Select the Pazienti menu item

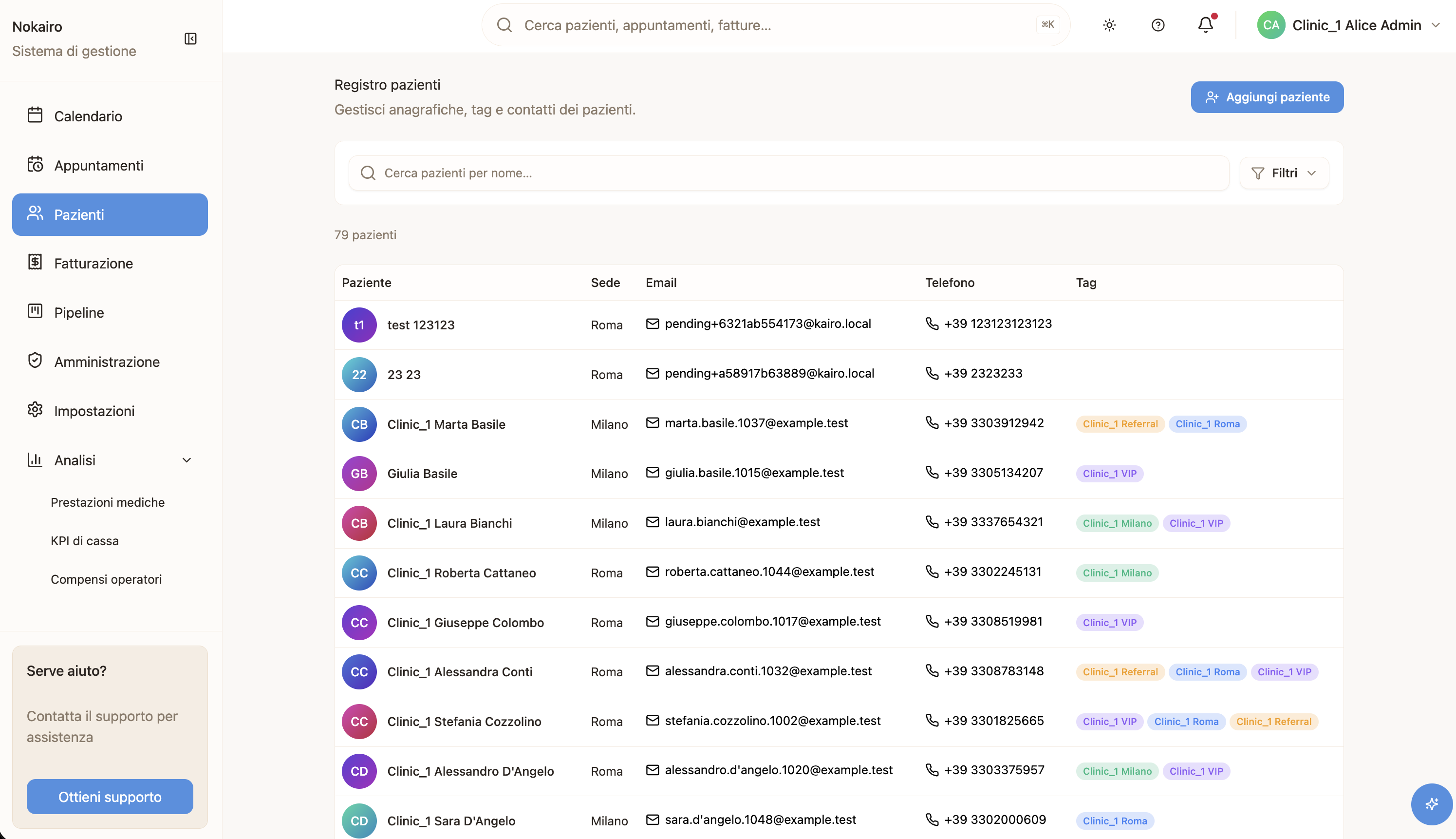pyautogui.click(x=110, y=214)
